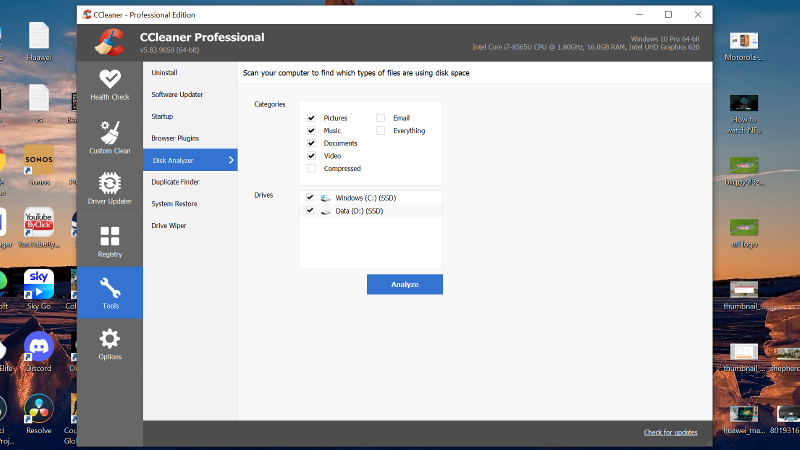Viewport: 800px width, 450px height.
Task: Open the Driver Updater section
Action: tap(110, 189)
